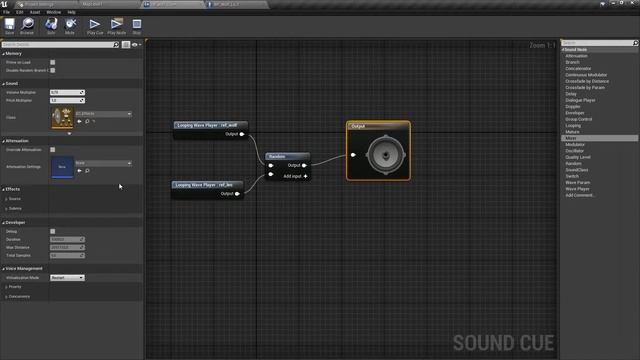Save the sound cue with the Save icon
640x360 pixels.
pos(9,24)
